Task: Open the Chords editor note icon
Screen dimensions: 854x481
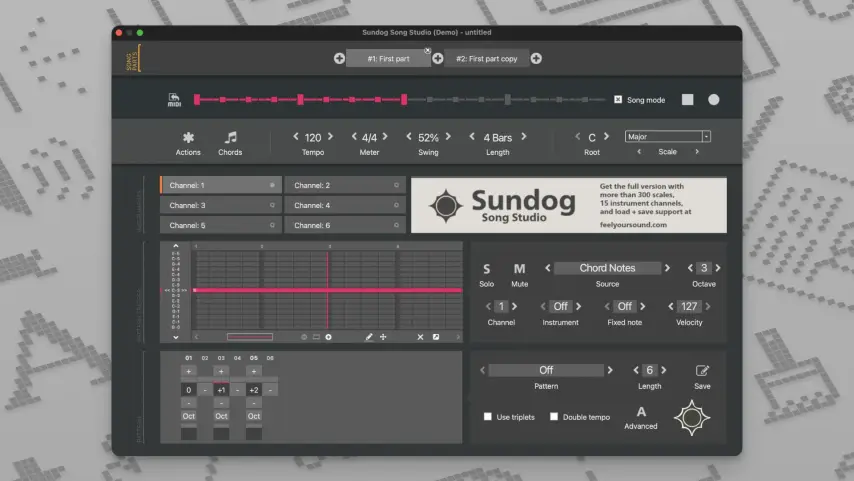Action: point(230,138)
